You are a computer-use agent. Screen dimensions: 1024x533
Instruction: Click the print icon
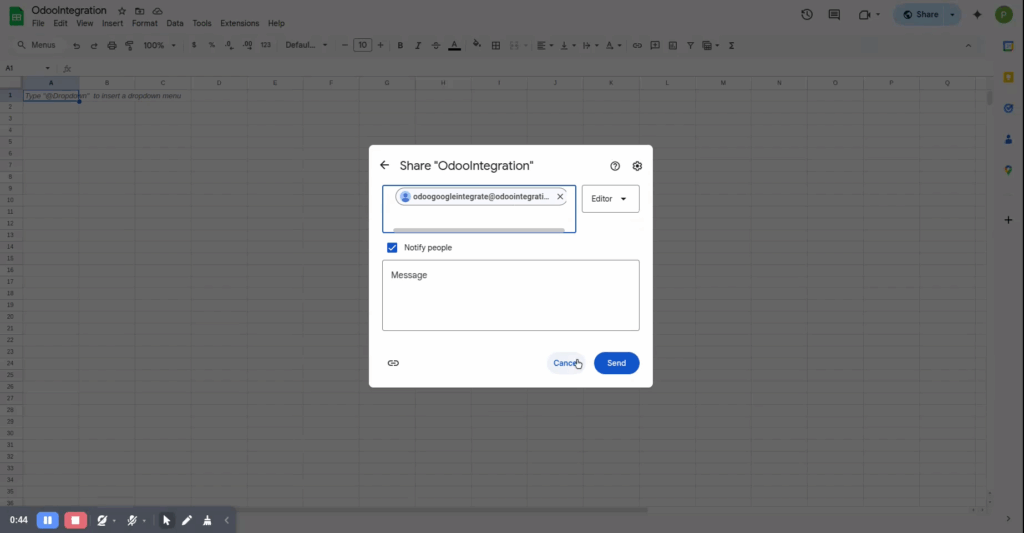point(112,46)
